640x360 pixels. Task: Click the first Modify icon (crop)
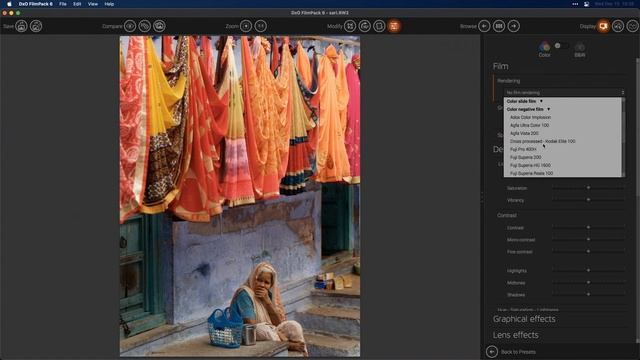pos(350,26)
